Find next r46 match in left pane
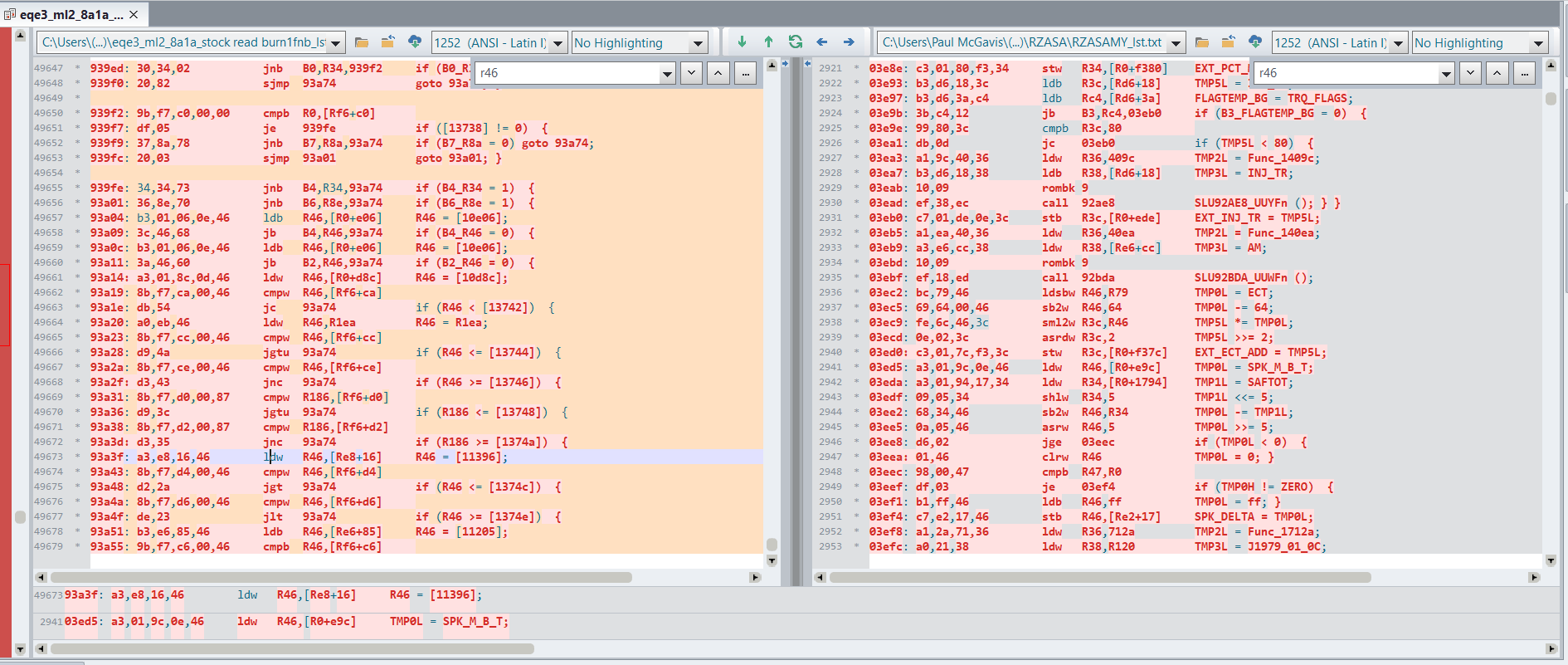The image size is (1568, 665). click(x=692, y=73)
